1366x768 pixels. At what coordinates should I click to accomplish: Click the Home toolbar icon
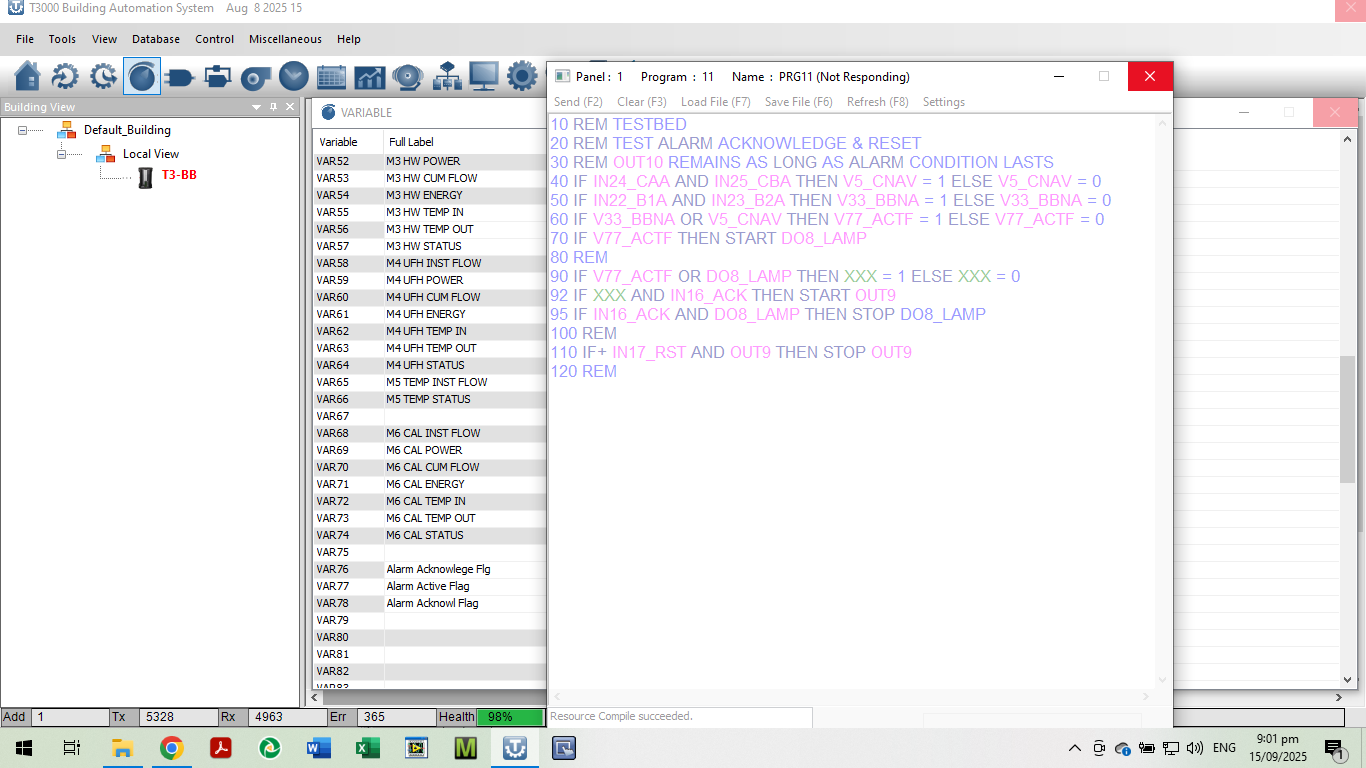(28, 76)
